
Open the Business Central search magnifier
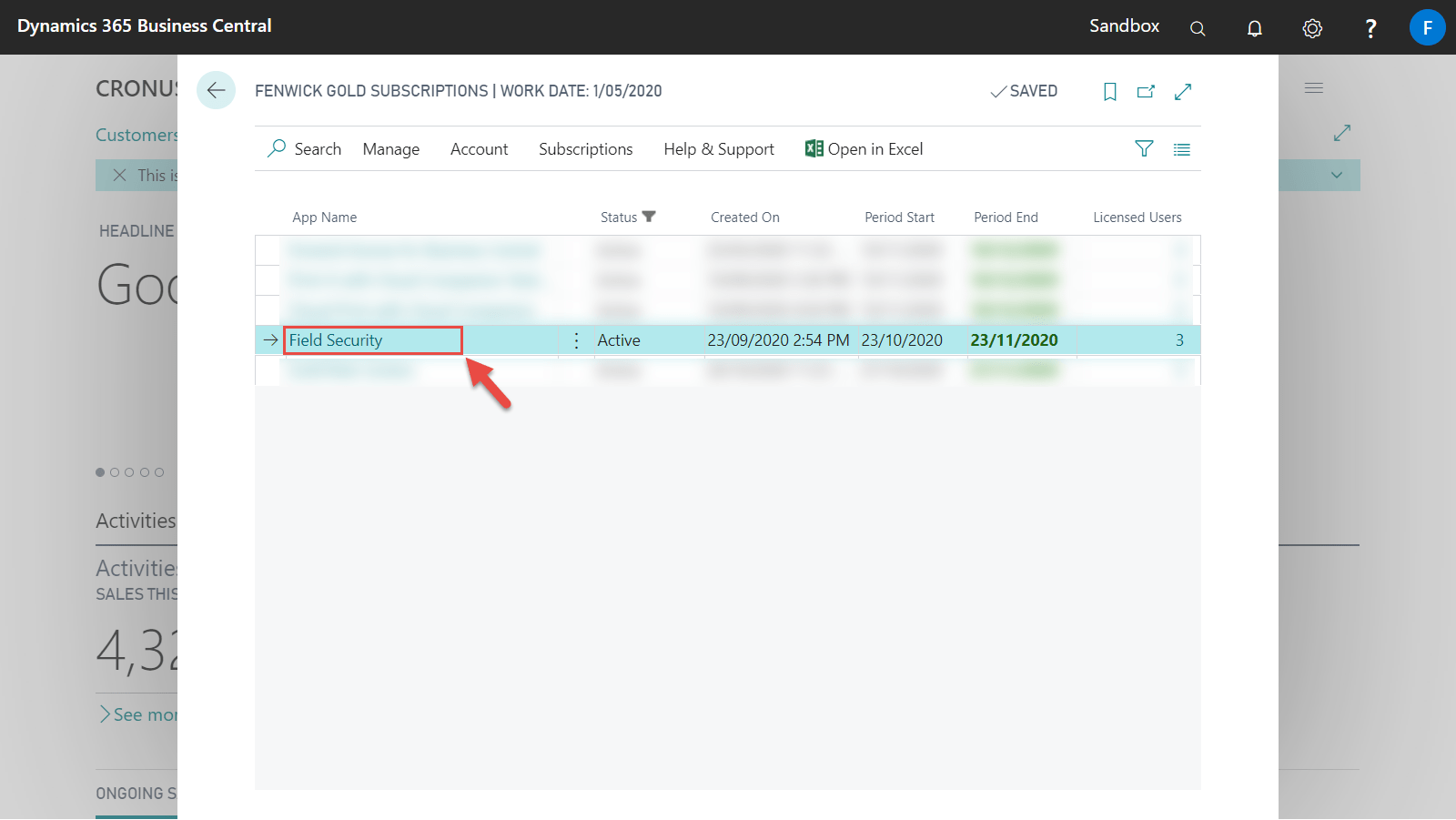click(1198, 28)
